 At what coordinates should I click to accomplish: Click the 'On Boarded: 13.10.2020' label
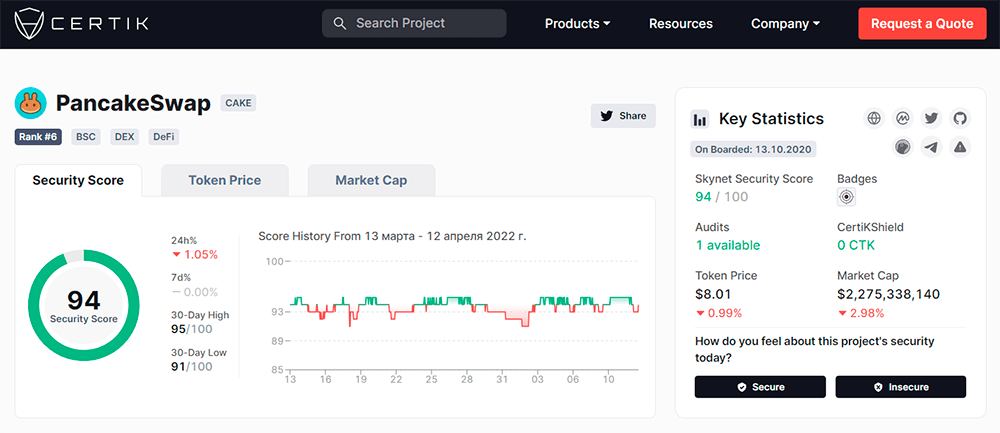tap(753, 150)
